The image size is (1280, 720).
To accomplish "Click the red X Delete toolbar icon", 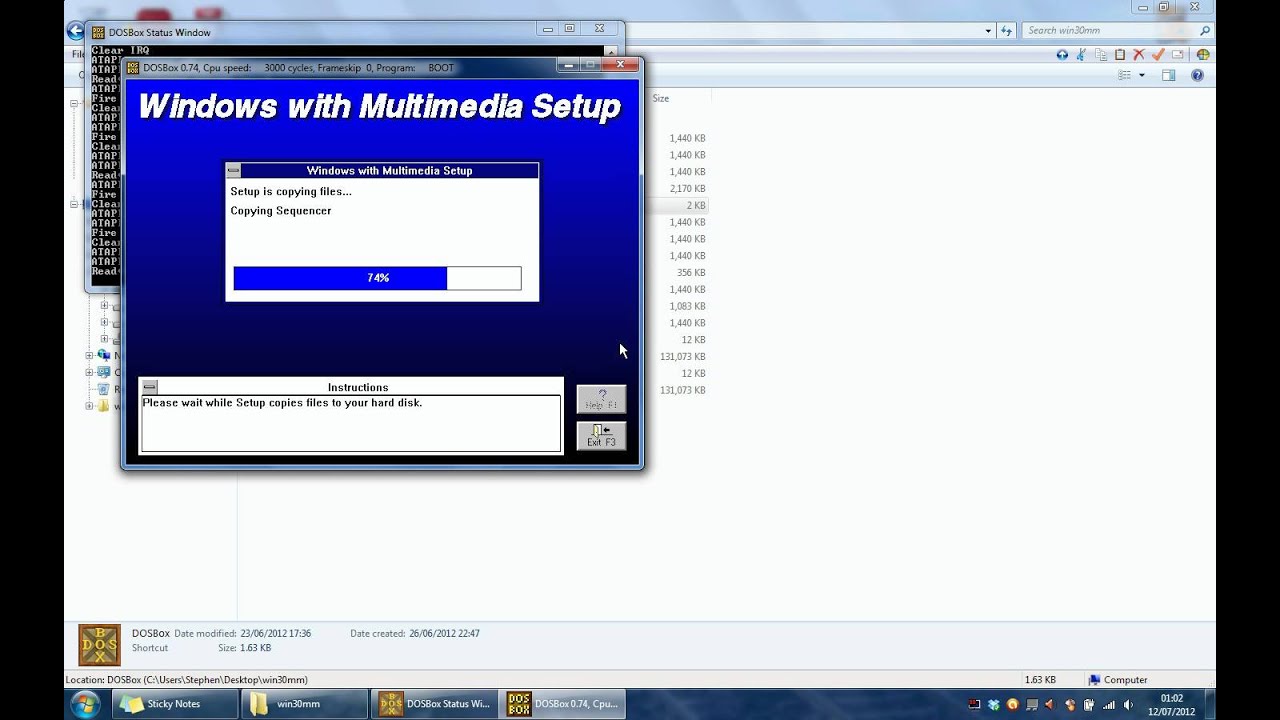I will (x=1138, y=55).
